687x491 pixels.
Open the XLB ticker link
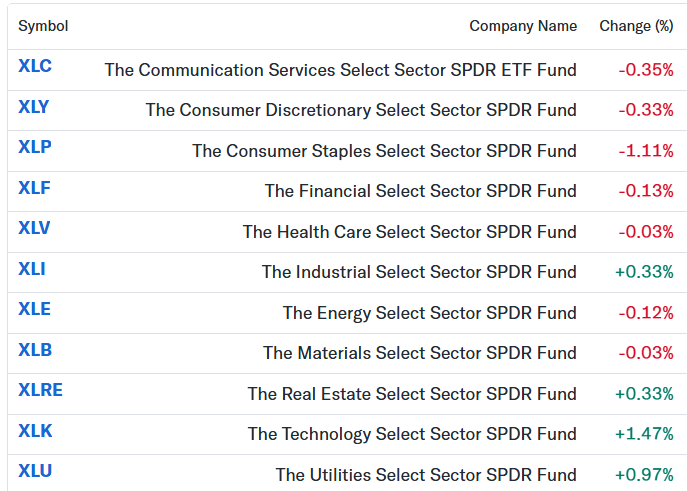point(35,350)
